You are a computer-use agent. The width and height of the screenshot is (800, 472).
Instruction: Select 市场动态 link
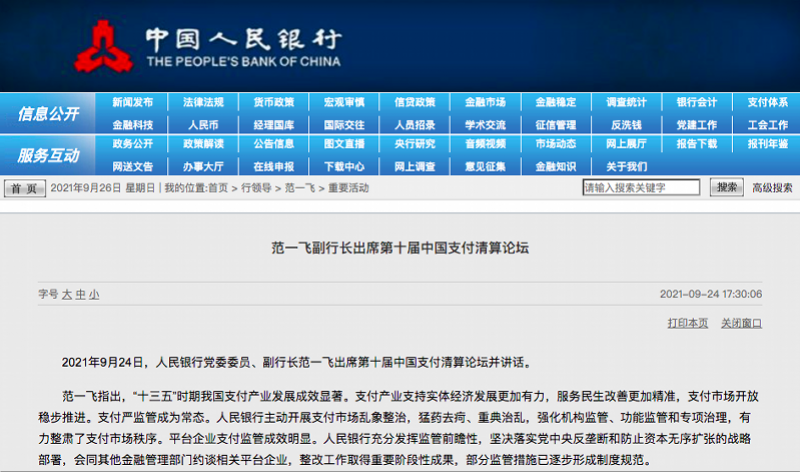click(x=556, y=144)
